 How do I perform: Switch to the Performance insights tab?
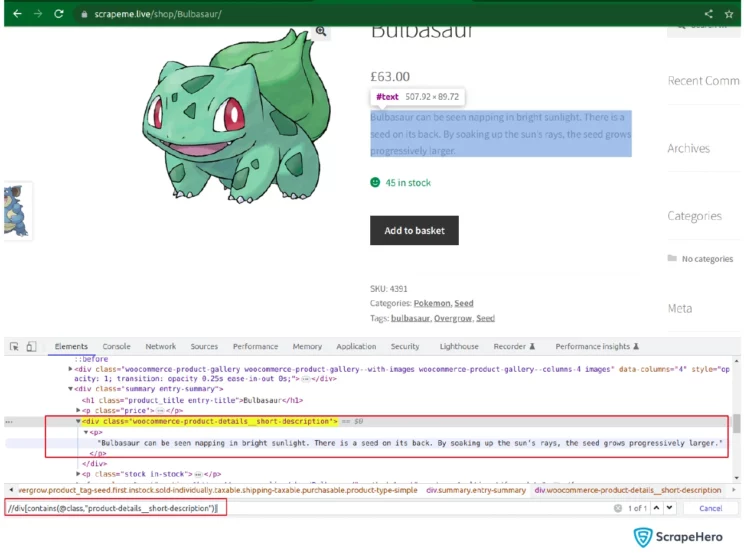pos(596,347)
